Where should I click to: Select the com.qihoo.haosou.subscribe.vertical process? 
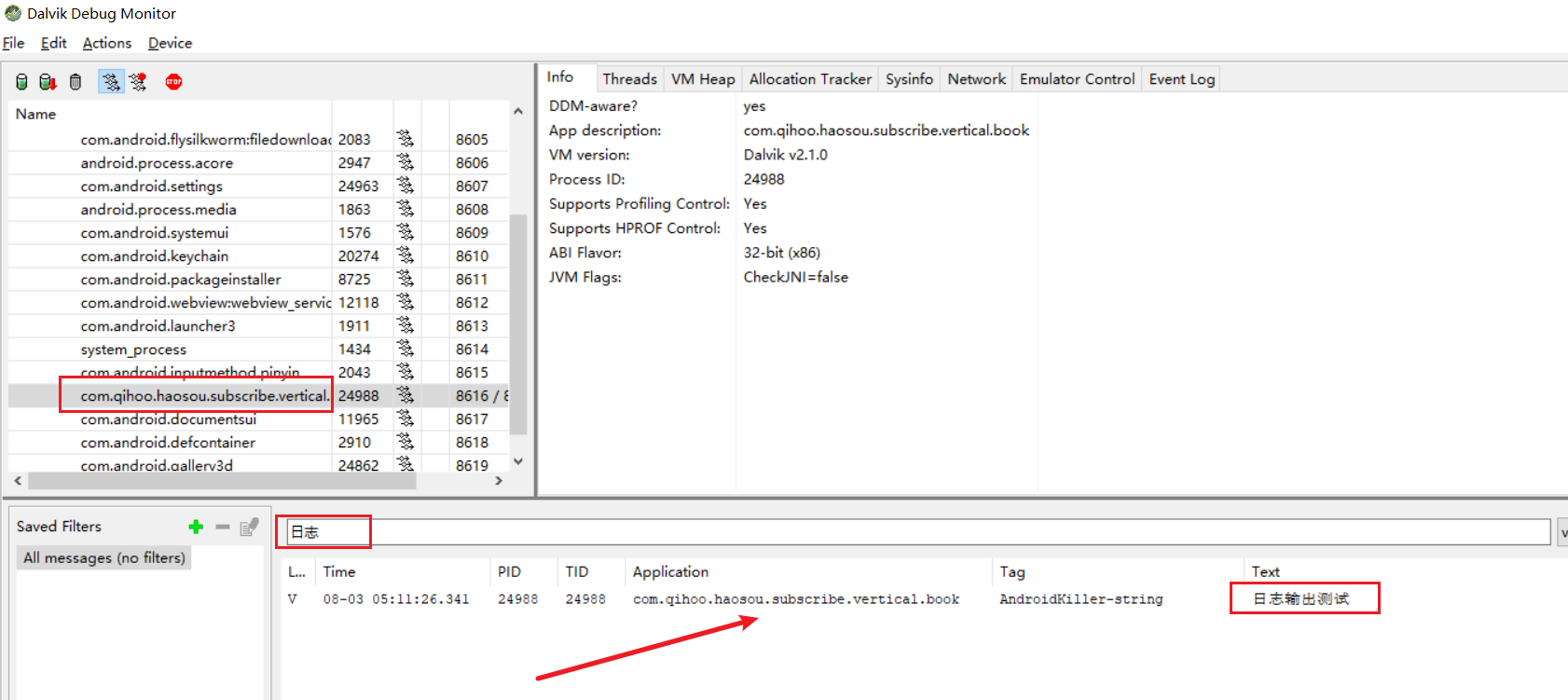205,395
